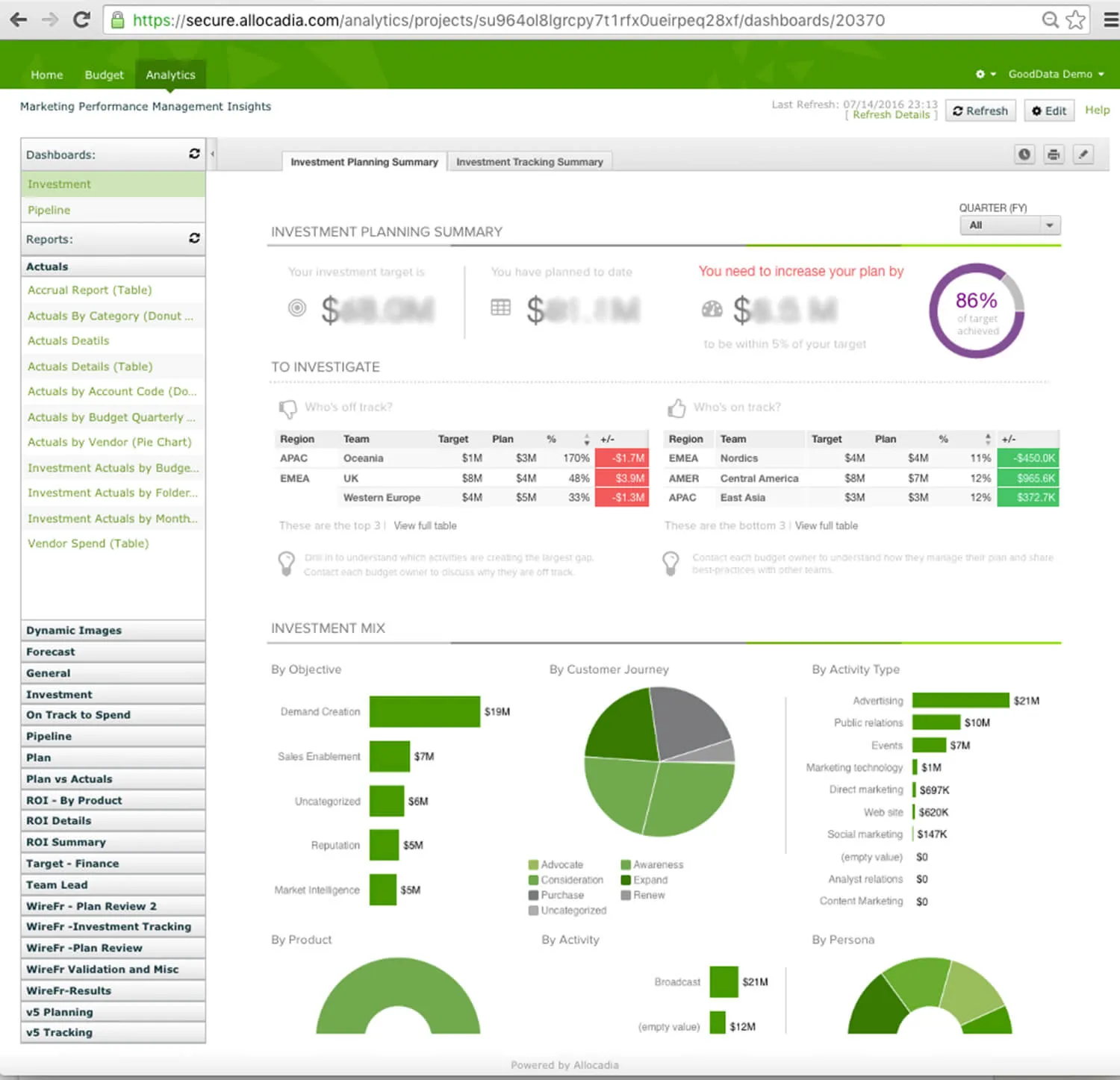Click the Refresh button near Last Refresh
The height and width of the screenshot is (1080, 1120).
click(980, 110)
